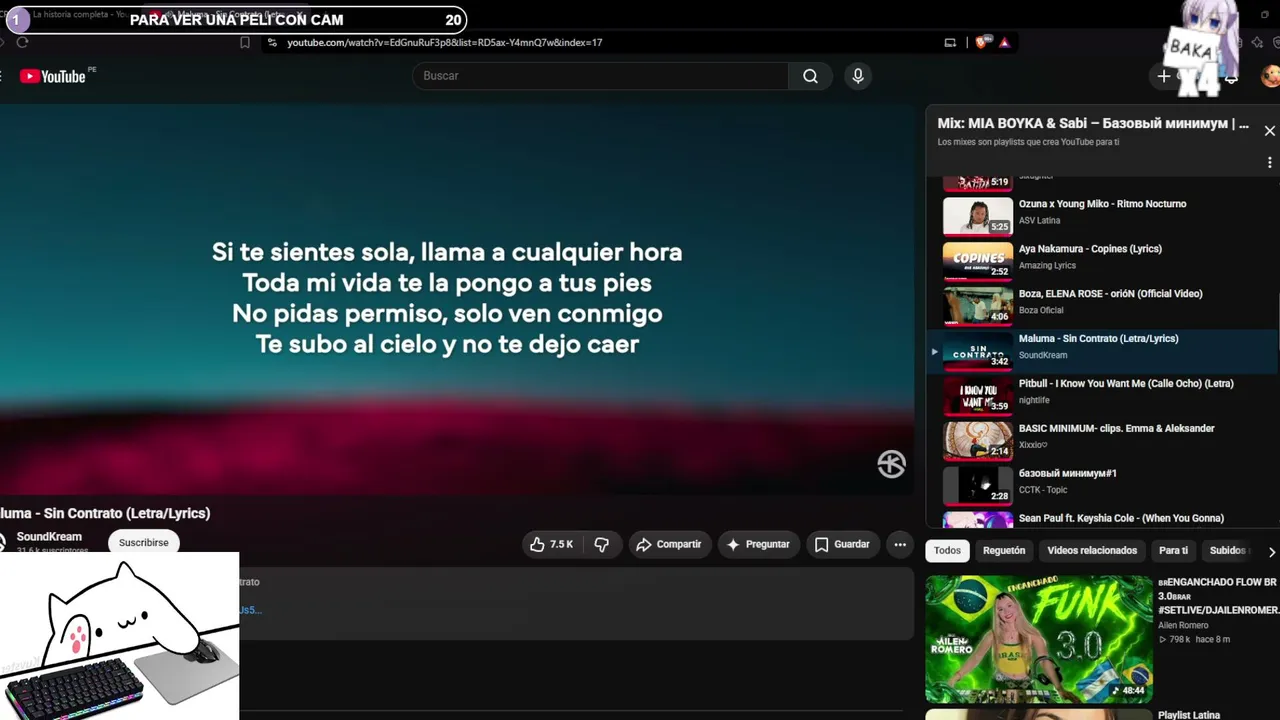Image resolution: width=1280 pixels, height=720 pixels.
Task: Select Maluma - Sin Contrato in the playlist
Action: click(x=1102, y=350)
